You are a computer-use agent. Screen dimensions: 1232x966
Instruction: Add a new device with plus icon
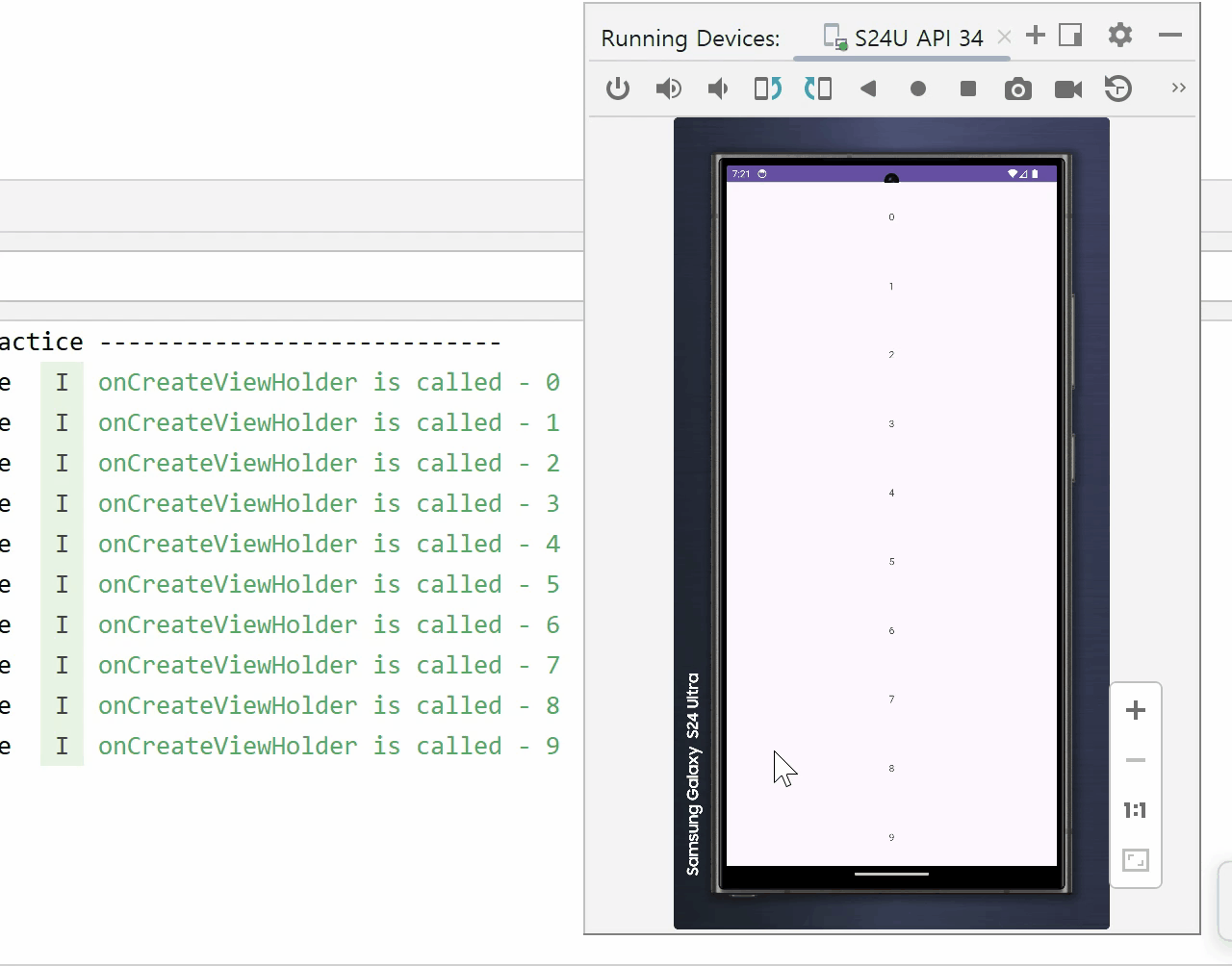(x=1036, y=36)
